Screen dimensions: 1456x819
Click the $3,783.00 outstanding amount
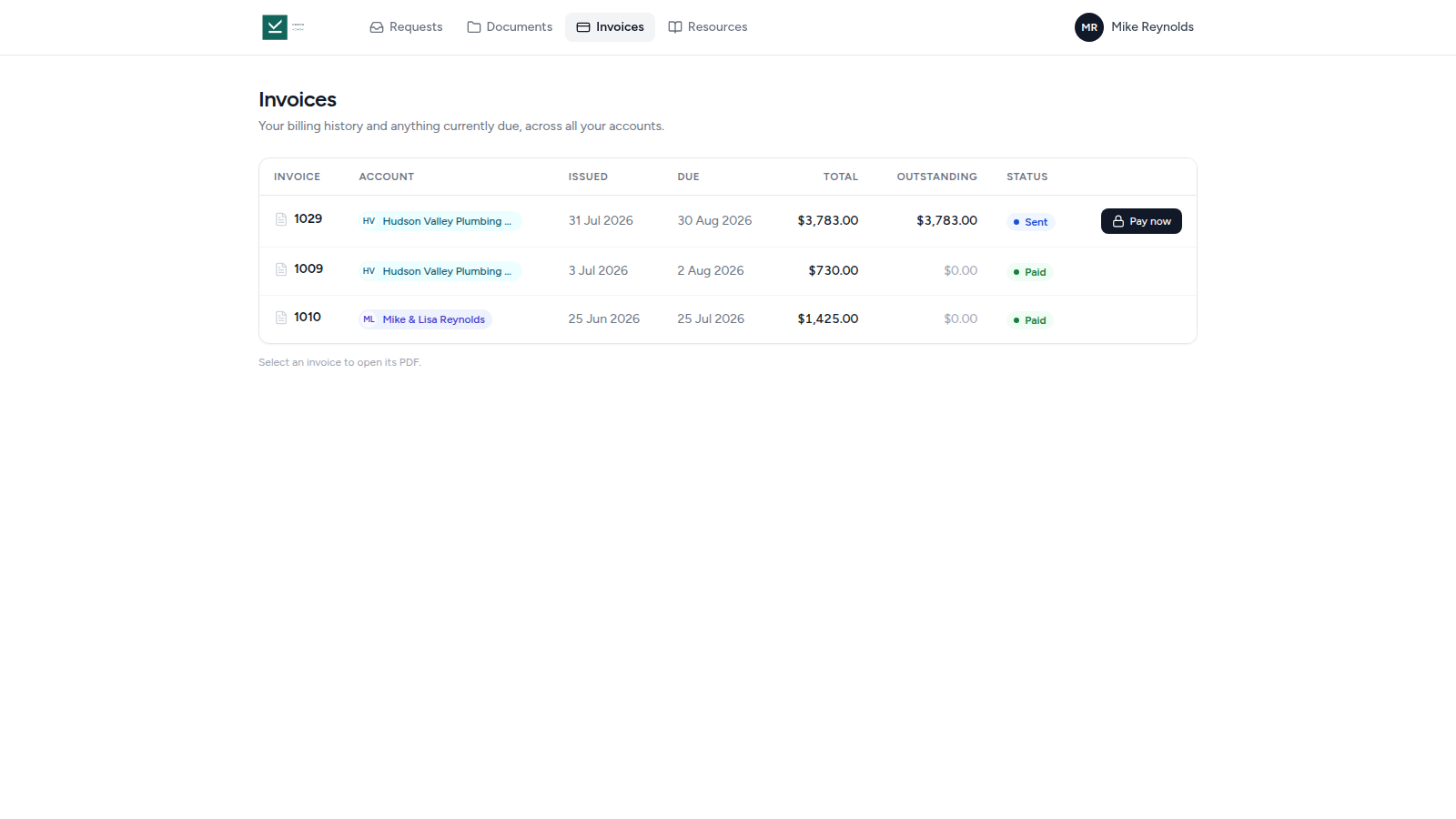tap(947, 221)
